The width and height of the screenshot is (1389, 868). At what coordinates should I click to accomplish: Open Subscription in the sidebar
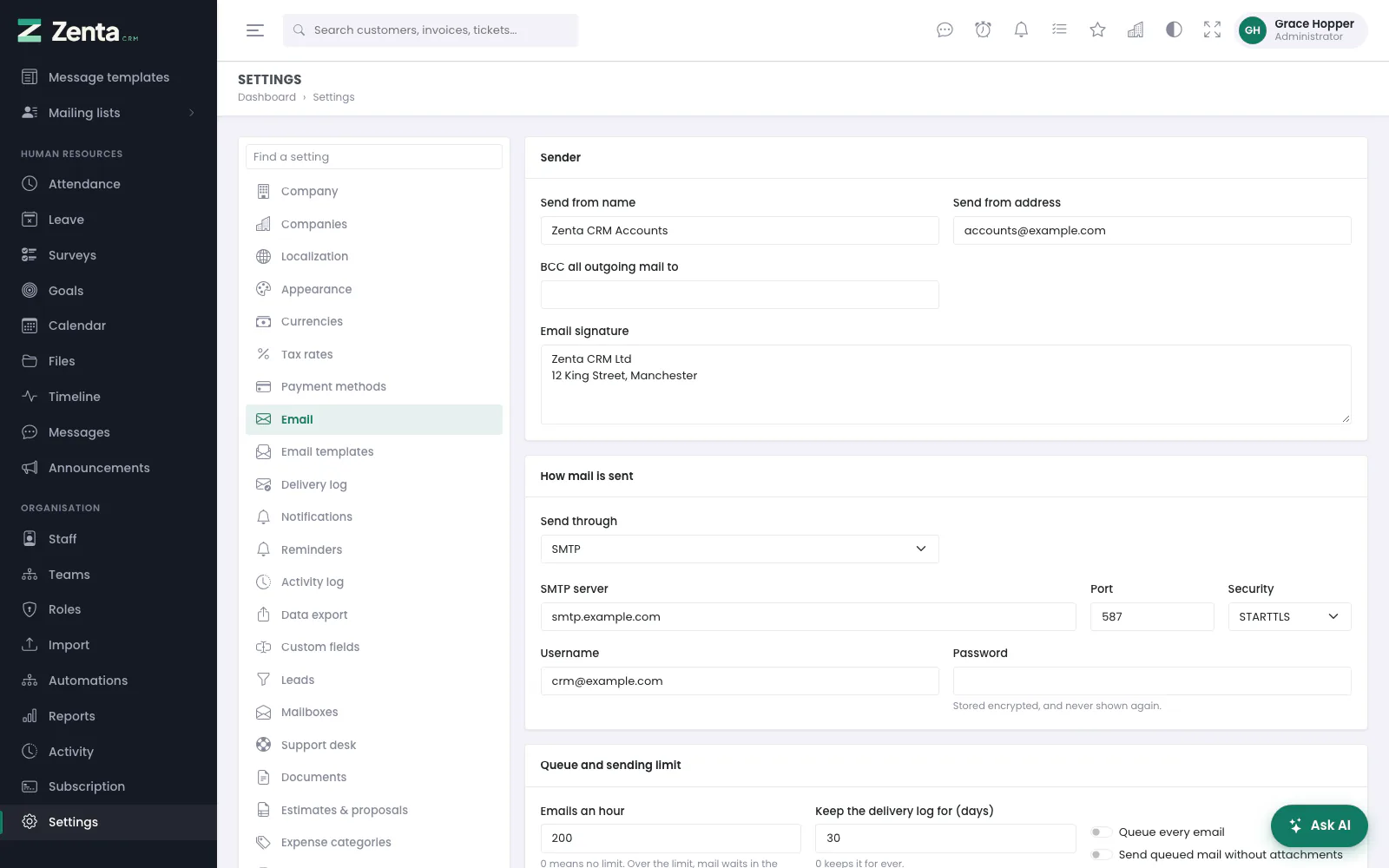pos(109,786)
